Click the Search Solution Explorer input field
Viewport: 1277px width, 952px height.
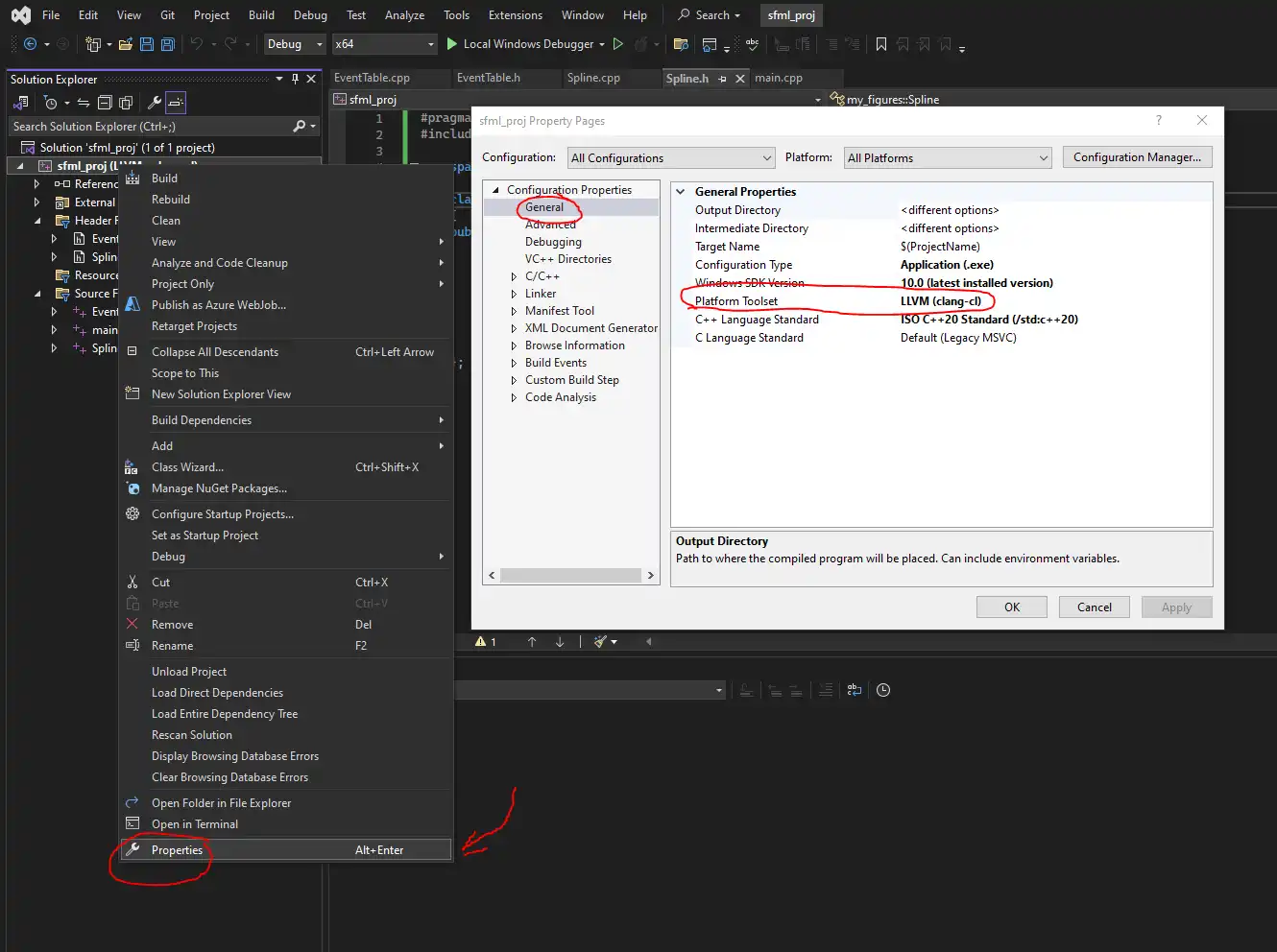pyautogui.click(x=149, y=126)
